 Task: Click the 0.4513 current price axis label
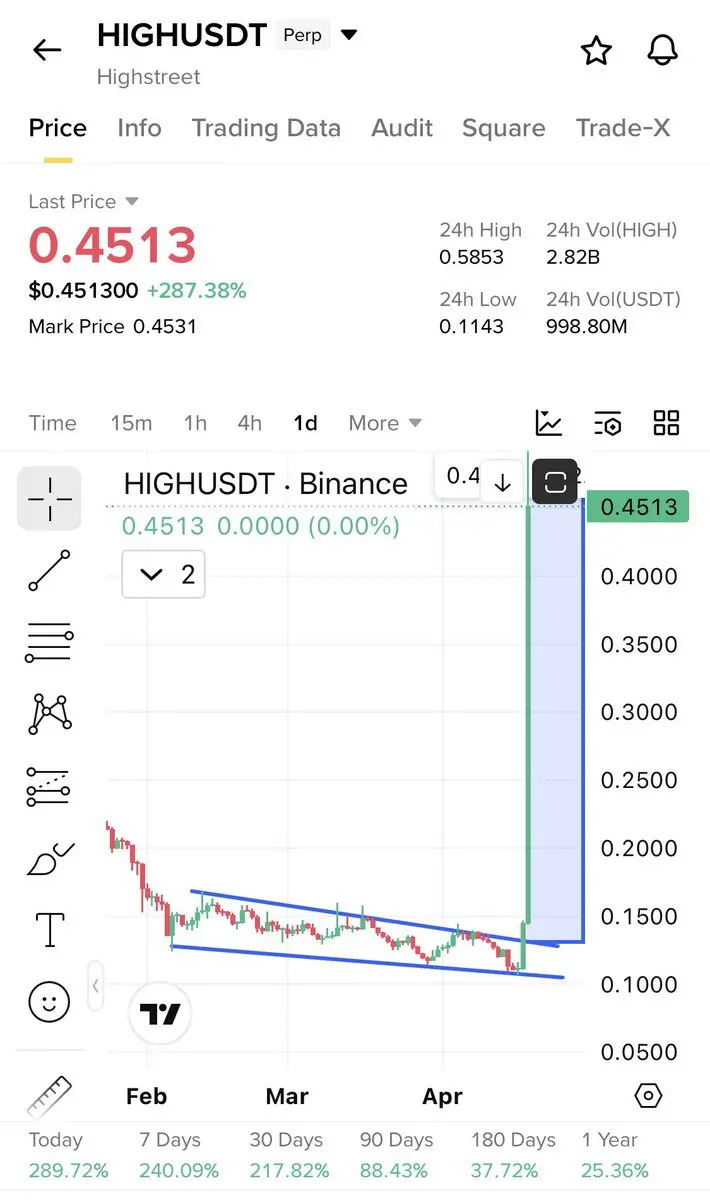pyautogui.click(x=639, y=507)
